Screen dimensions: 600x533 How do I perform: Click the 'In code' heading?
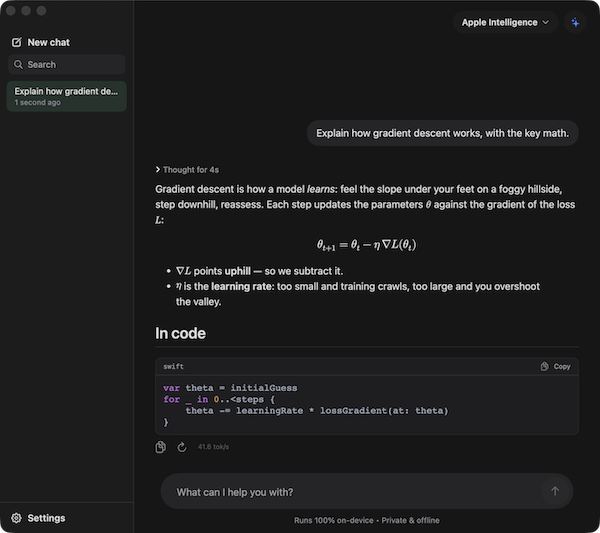pyautogui.click(x=180, y=333)
